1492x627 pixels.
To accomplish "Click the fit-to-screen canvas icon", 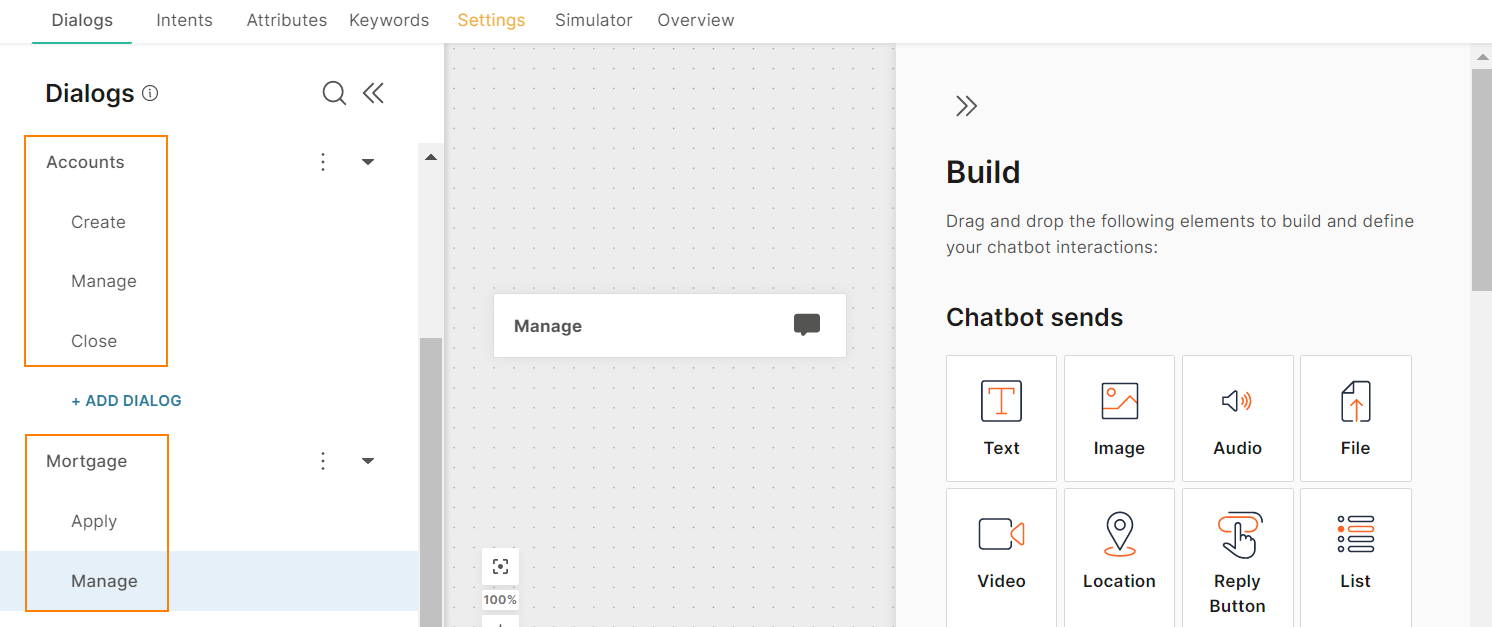I will tap(500, 567).
